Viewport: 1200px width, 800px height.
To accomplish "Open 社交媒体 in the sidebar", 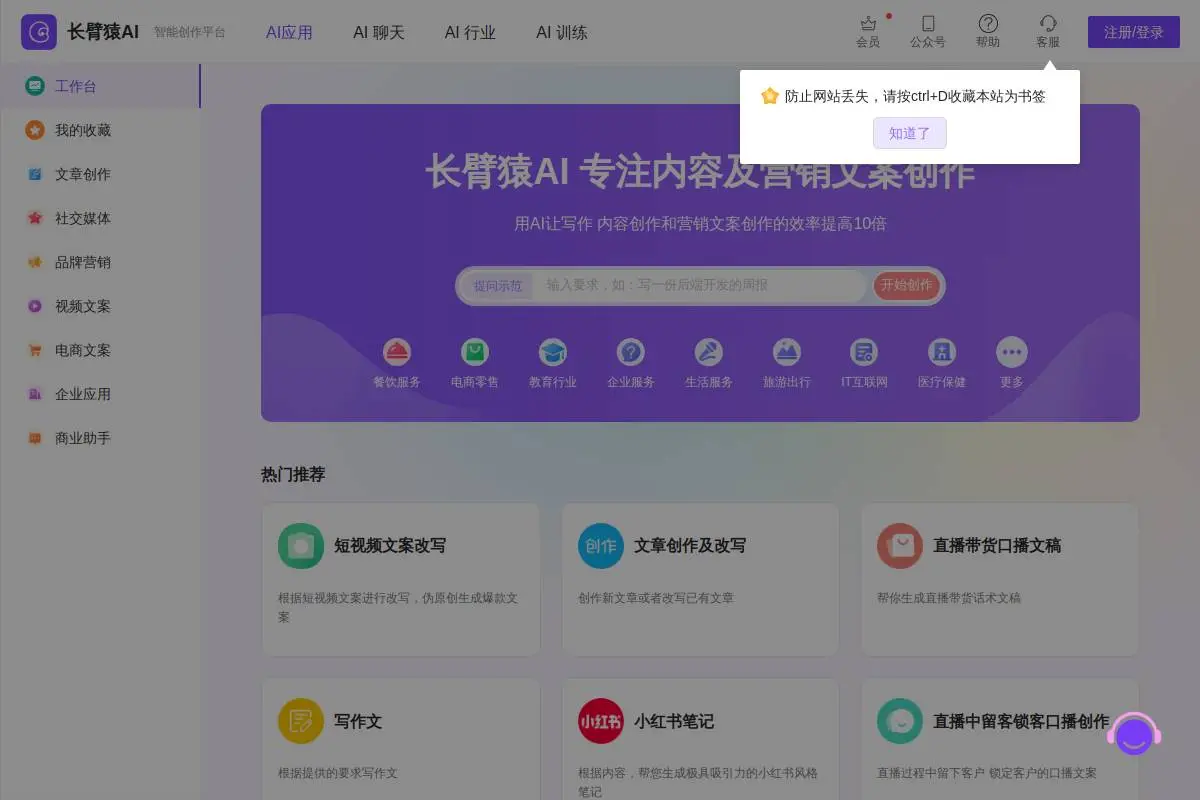I will click(x=100, y=218).
